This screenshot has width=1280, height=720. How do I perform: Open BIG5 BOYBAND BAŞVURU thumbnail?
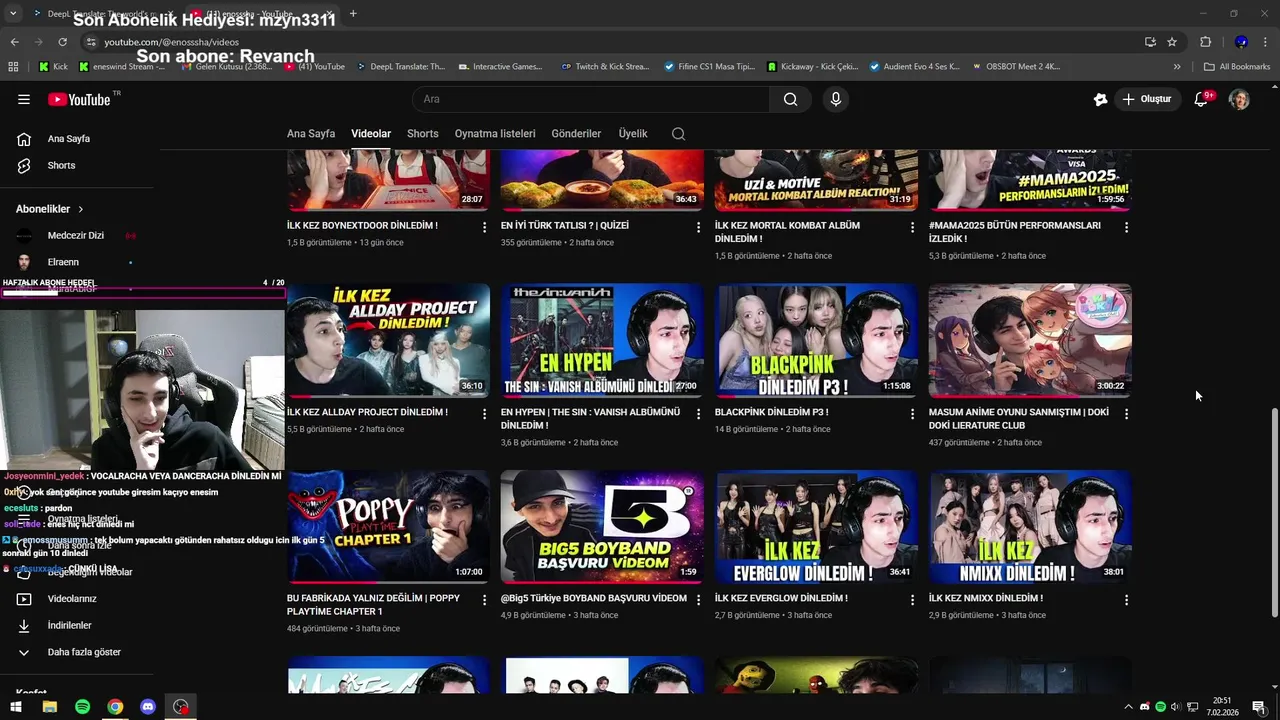(602, 526)
